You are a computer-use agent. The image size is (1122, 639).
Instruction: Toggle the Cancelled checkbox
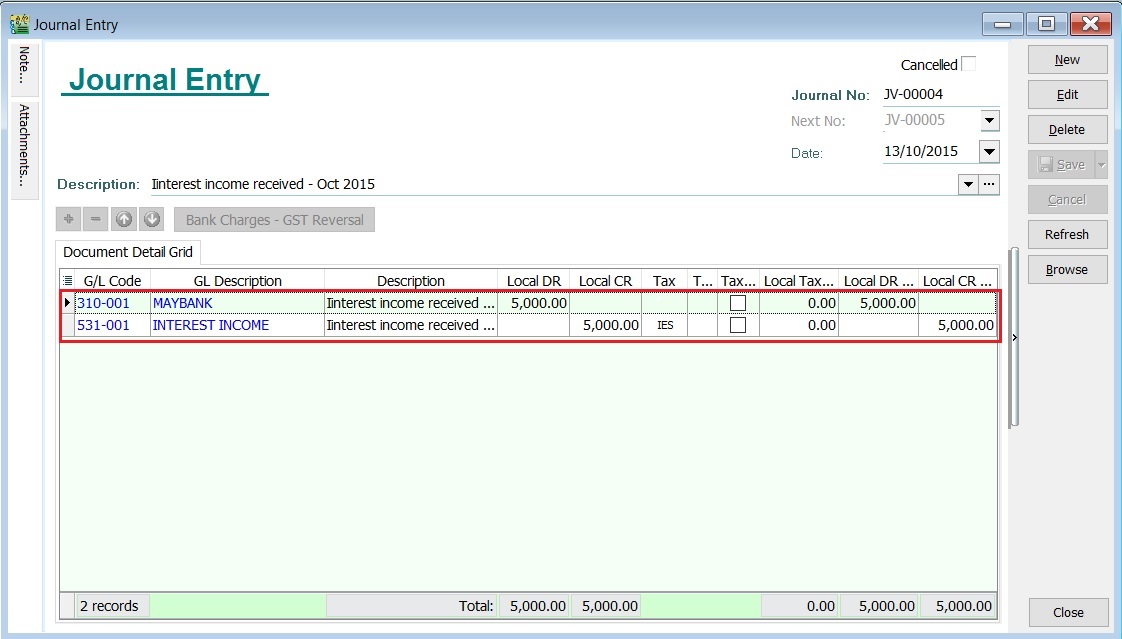968,63
